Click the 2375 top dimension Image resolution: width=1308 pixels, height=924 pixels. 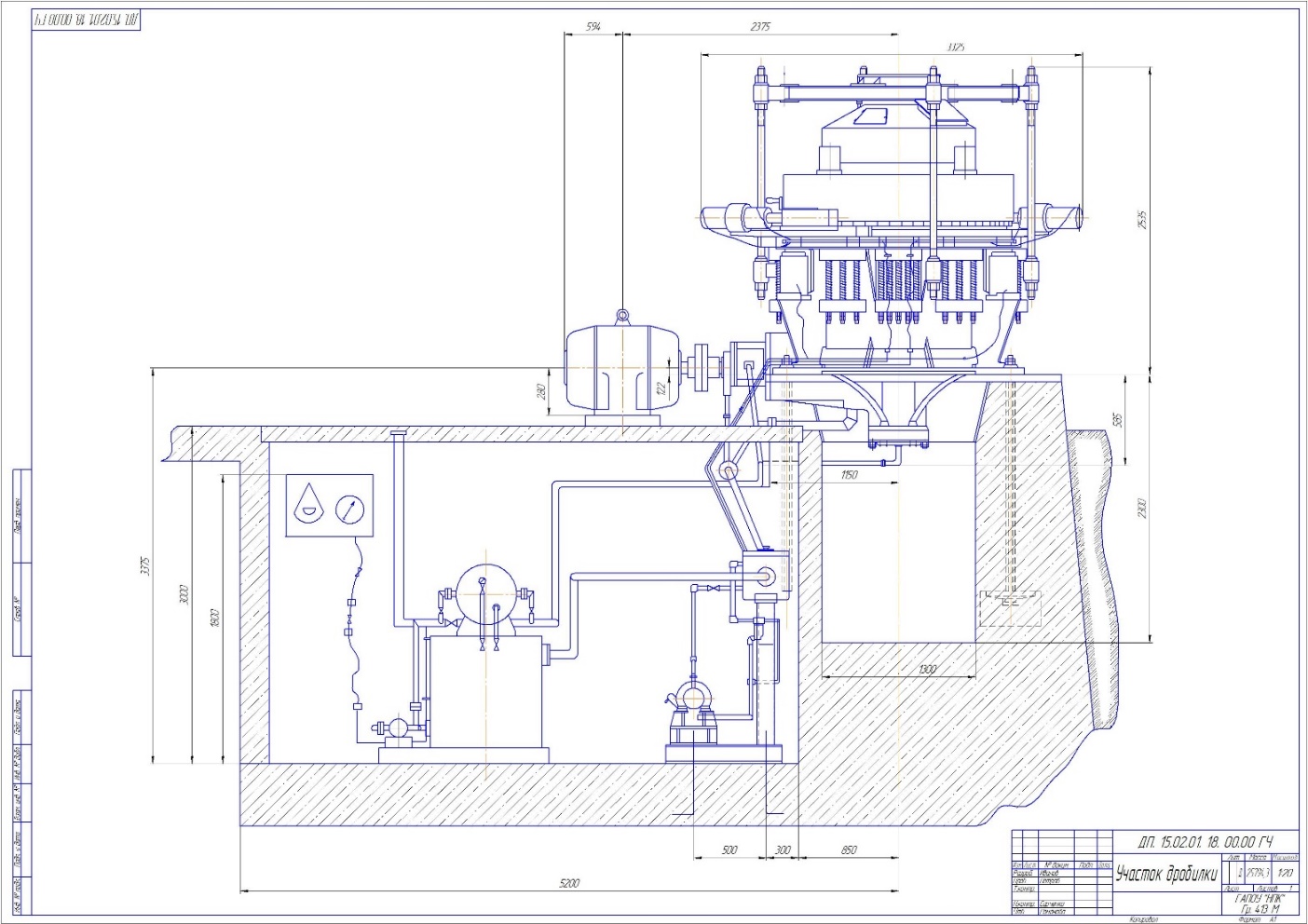click(x=760, y=27)
